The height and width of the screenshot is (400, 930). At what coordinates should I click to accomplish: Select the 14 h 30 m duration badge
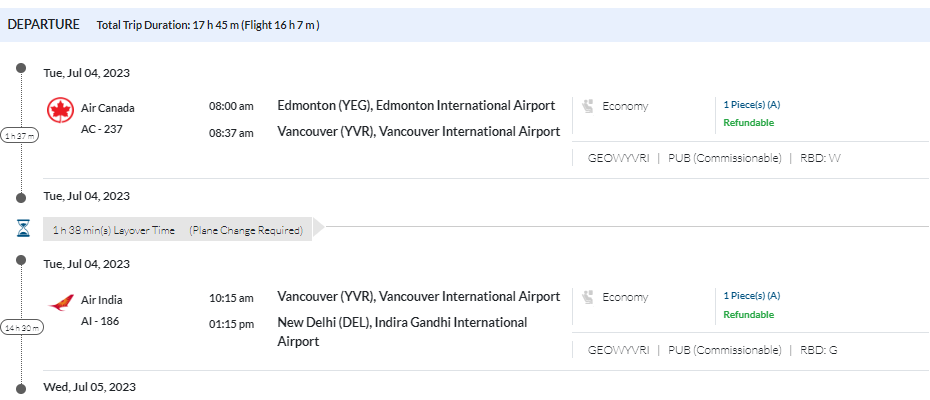(21, 328)
